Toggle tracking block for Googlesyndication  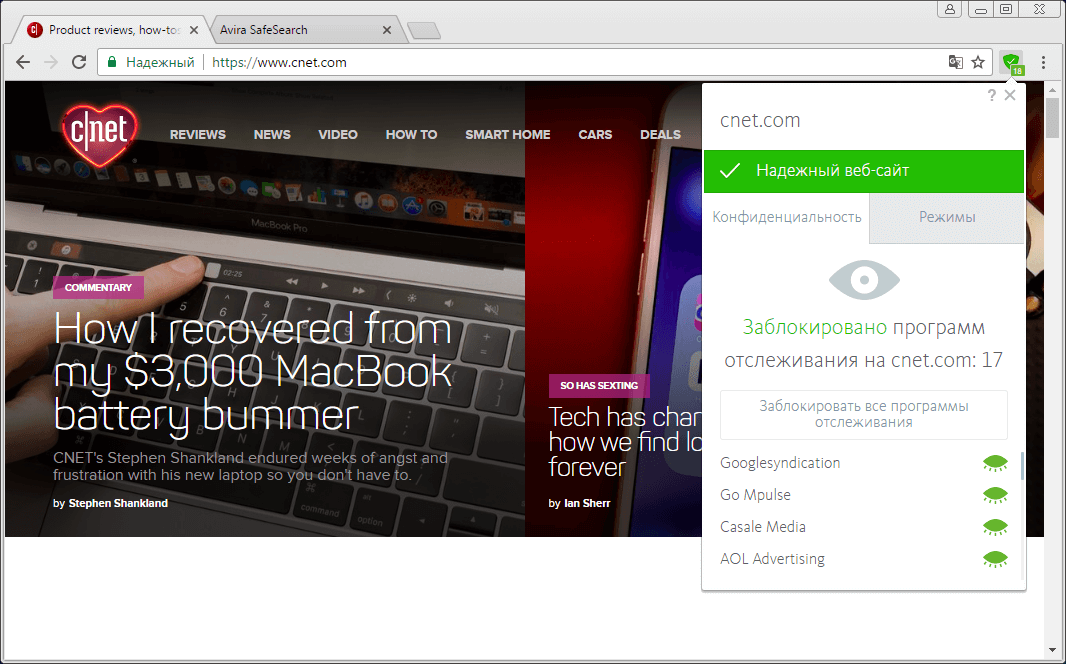[995, 464]
